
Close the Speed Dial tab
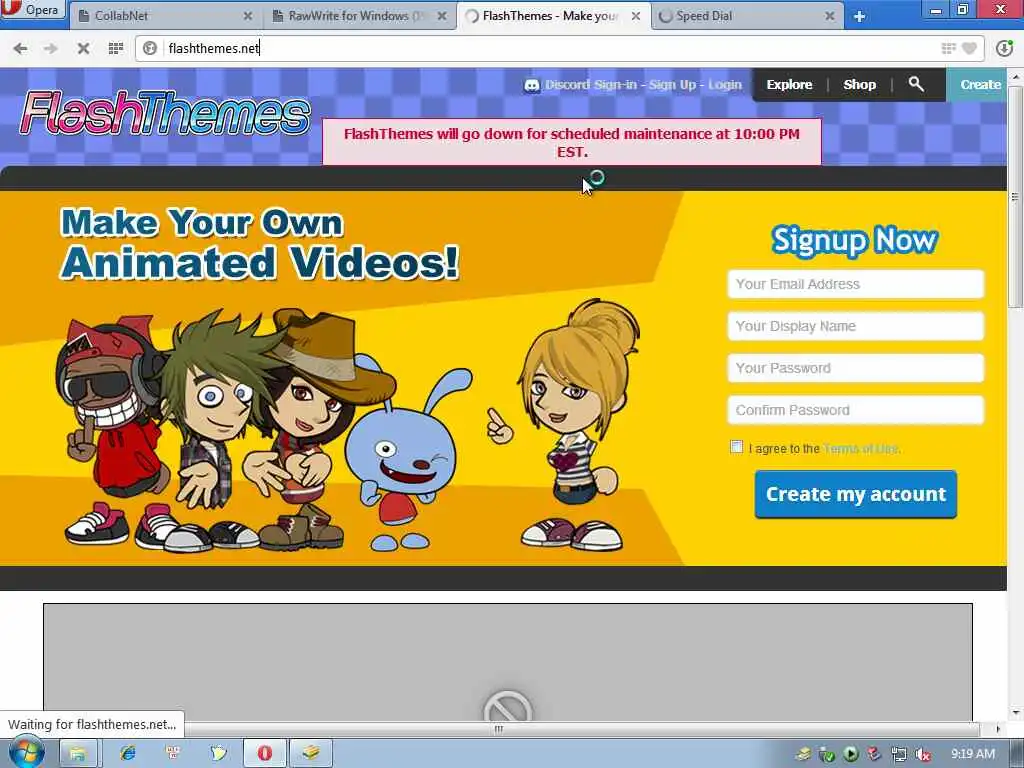tap(829, 16)
